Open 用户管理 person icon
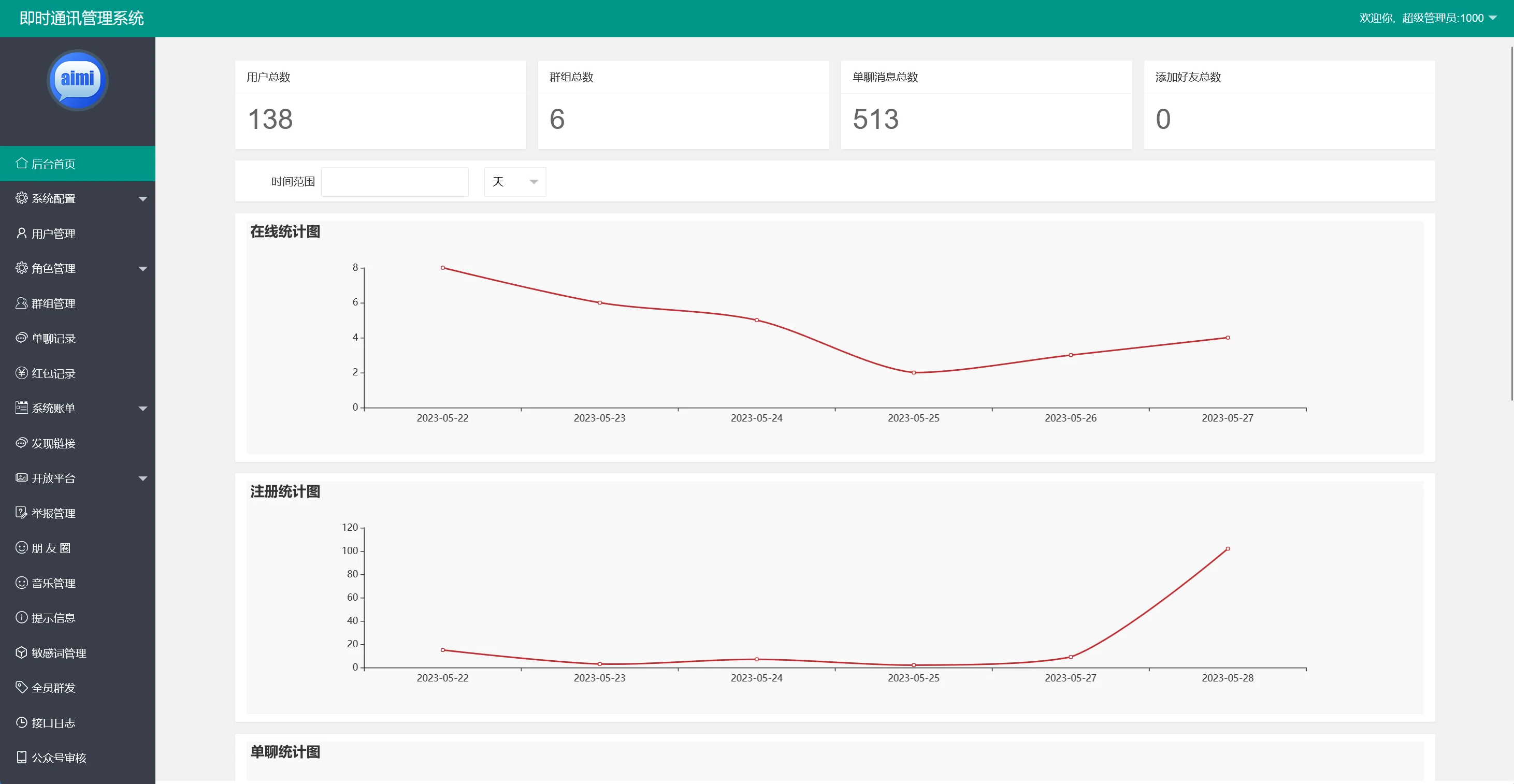The image size is (1514, 784). (x=22, y=234)
